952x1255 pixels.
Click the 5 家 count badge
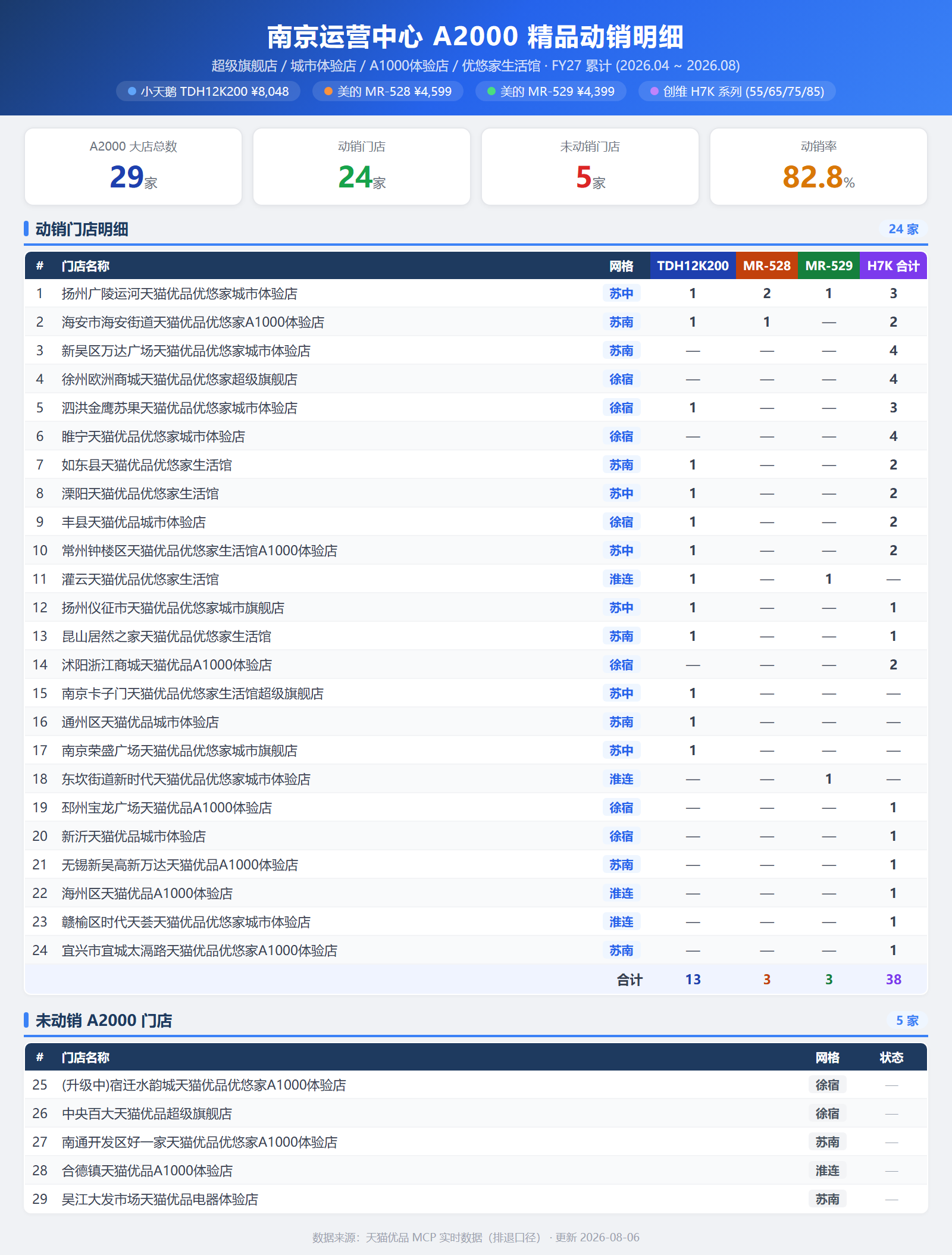pyautogui.click(x=907, y=1021)
